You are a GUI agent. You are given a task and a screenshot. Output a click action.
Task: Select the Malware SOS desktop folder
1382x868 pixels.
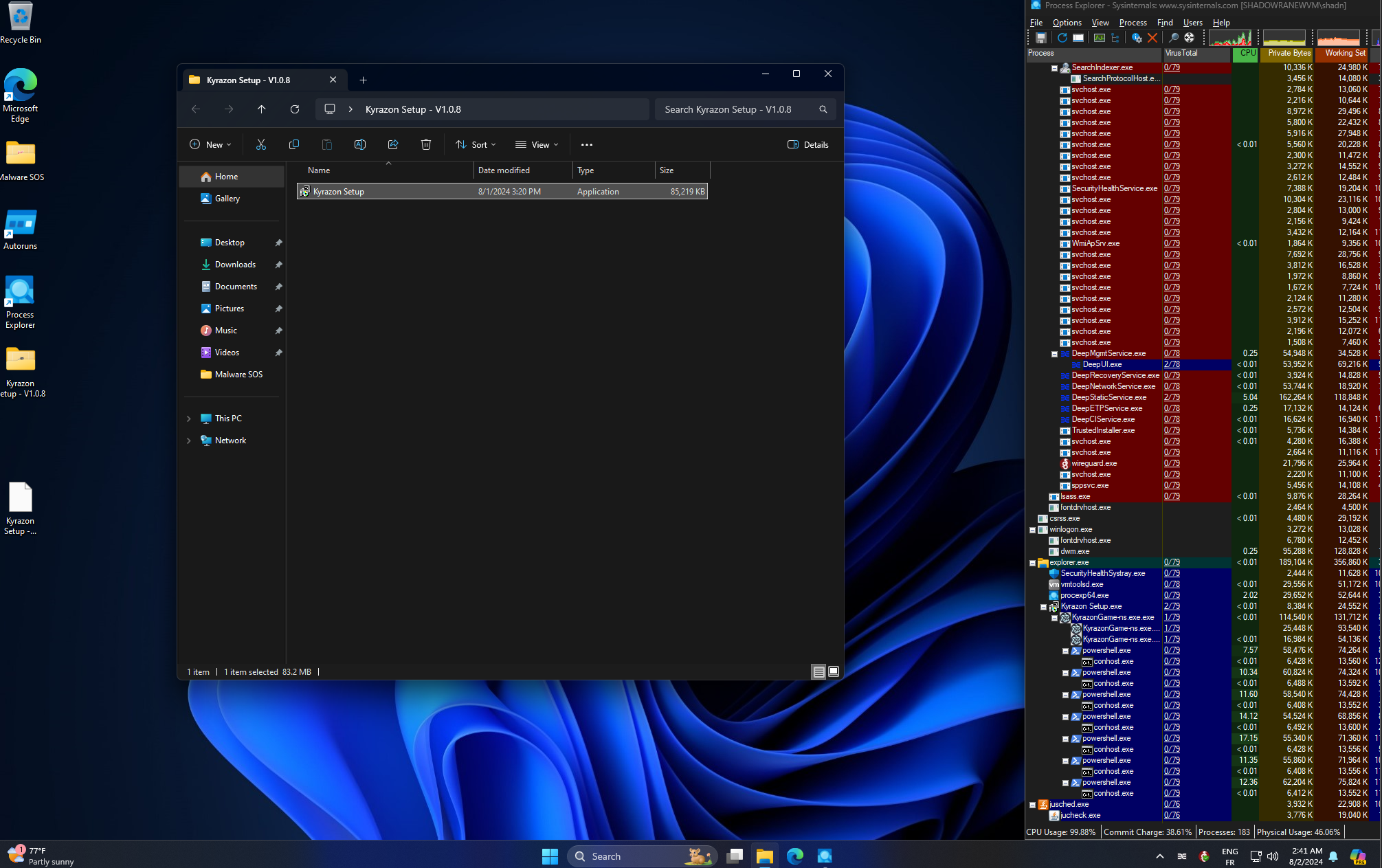point(21,162)
